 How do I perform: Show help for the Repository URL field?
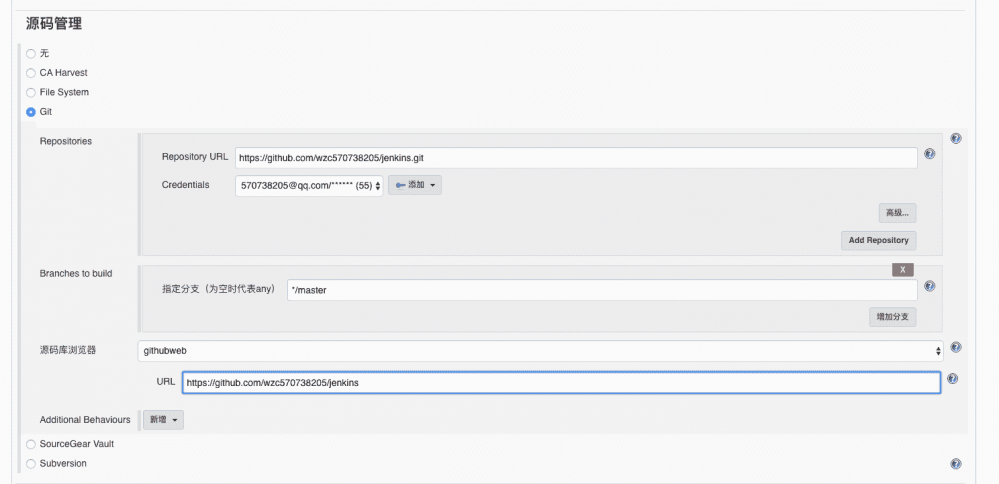click(929, 154)
